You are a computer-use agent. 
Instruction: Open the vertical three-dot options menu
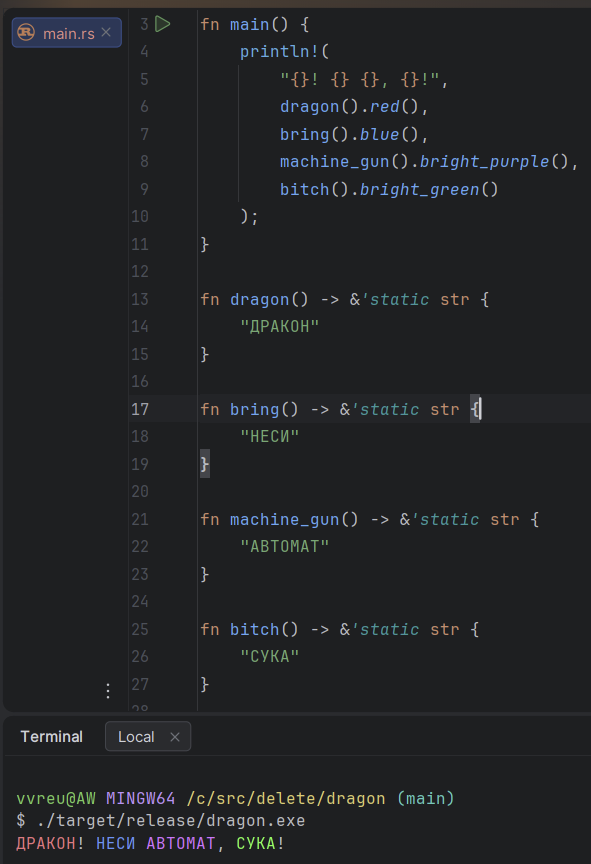coord(108,690)
